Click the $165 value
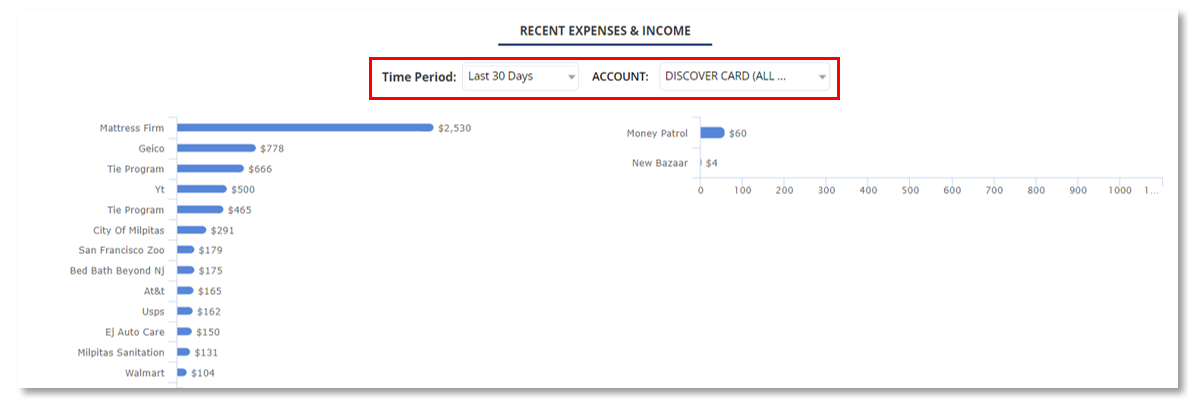The height and width of the screenshot is (399, 1188). 210,291
